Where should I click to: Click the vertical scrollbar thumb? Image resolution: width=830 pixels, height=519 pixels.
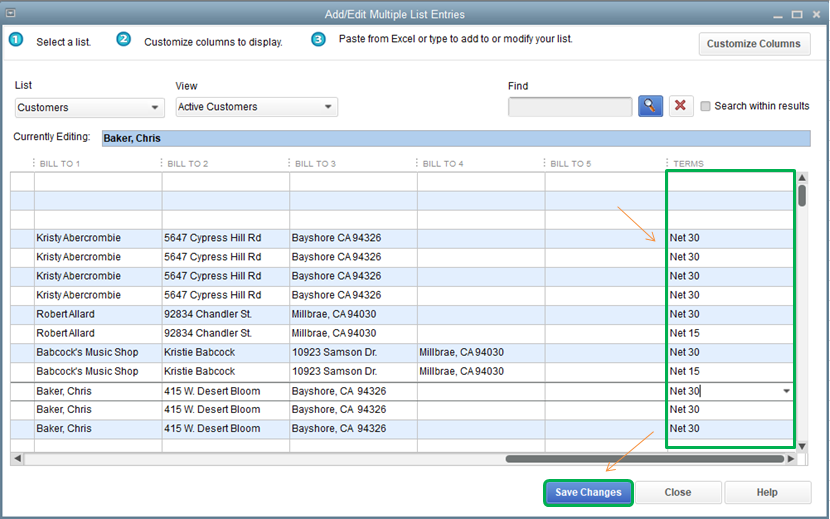click(x=802, y=195)
